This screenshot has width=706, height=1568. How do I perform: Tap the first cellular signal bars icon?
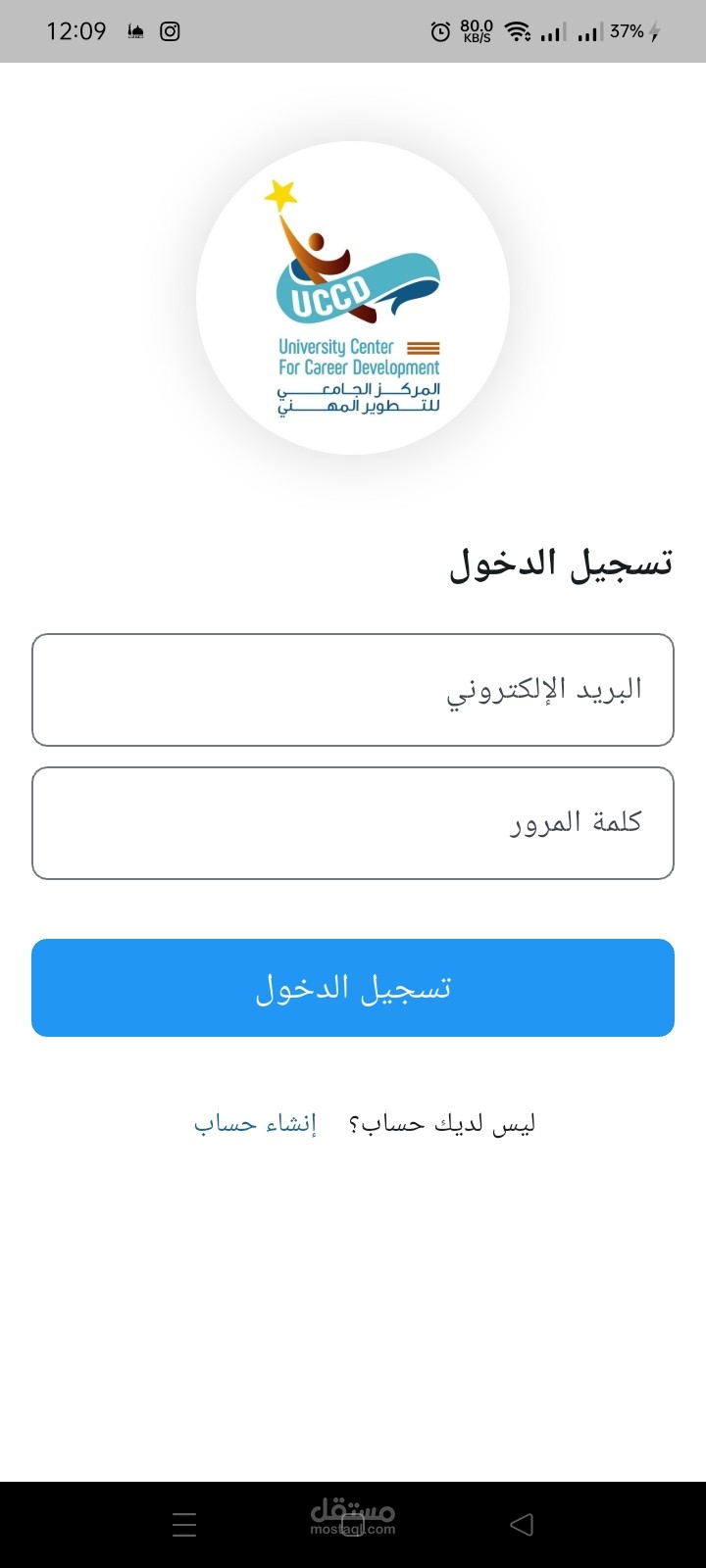(x=552, y=33)
